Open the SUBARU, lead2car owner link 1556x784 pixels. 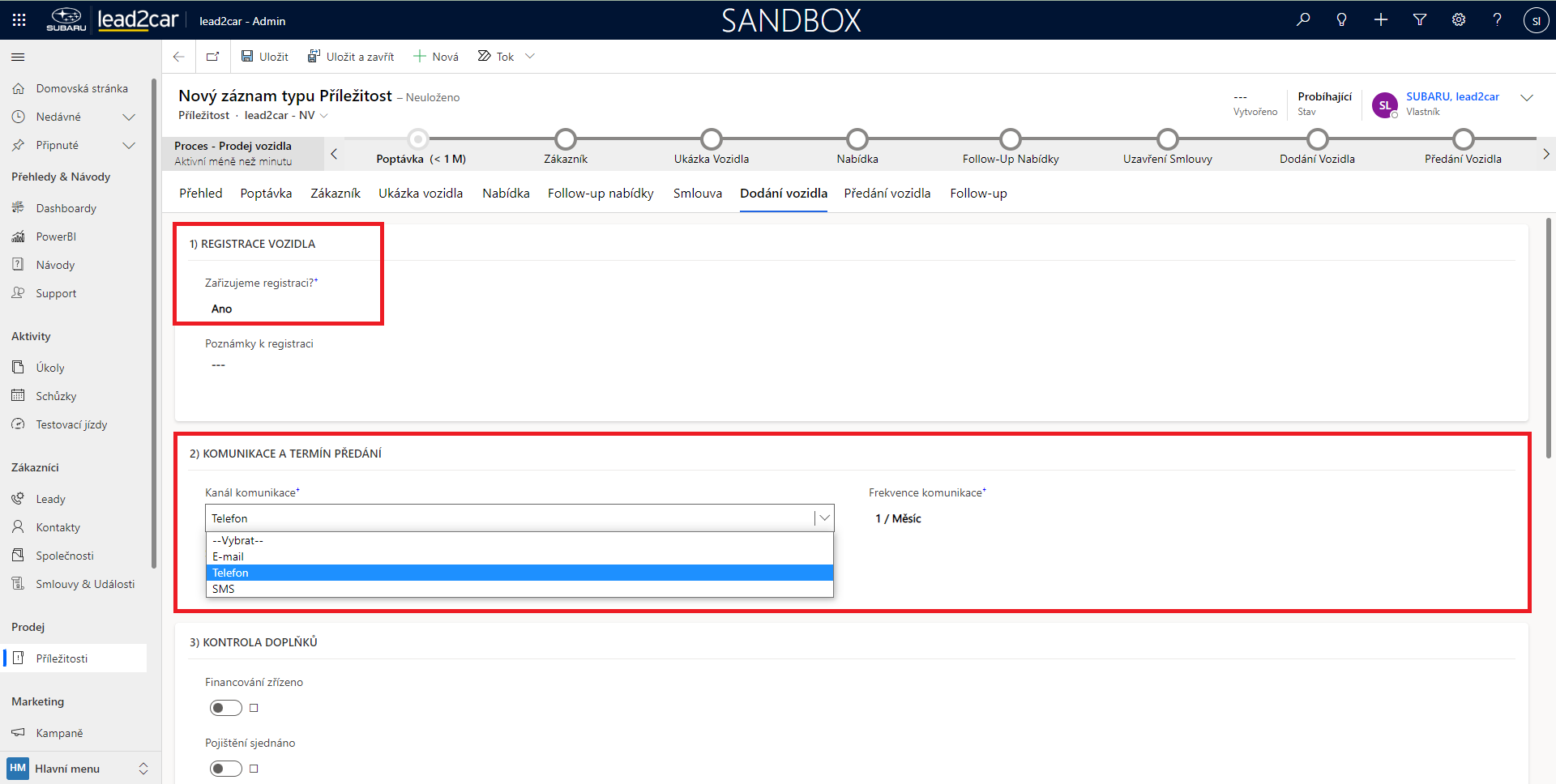coord(1452,96)
